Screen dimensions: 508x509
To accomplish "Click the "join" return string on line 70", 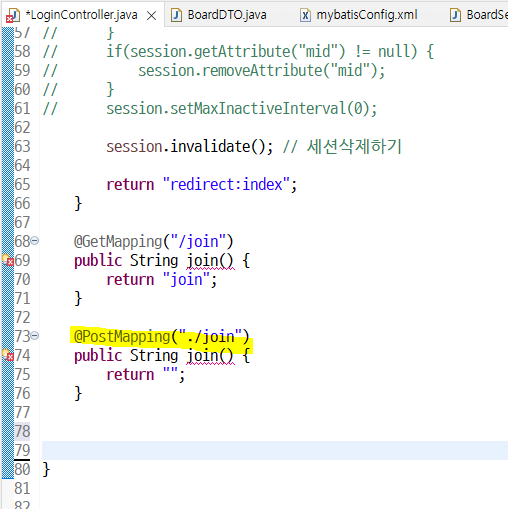I will pos(186,279).
